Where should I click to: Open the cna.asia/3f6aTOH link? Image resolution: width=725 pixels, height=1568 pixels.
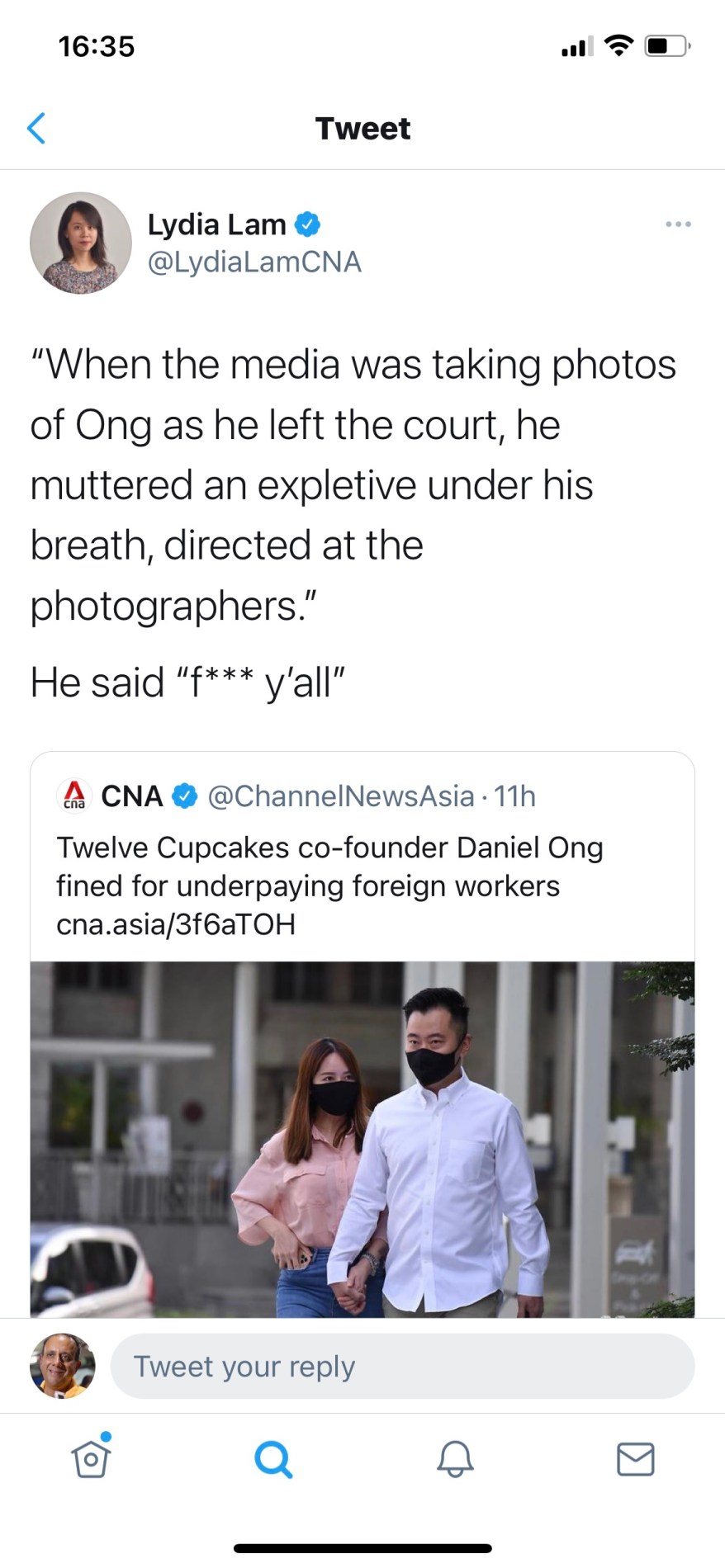[176, 924]
